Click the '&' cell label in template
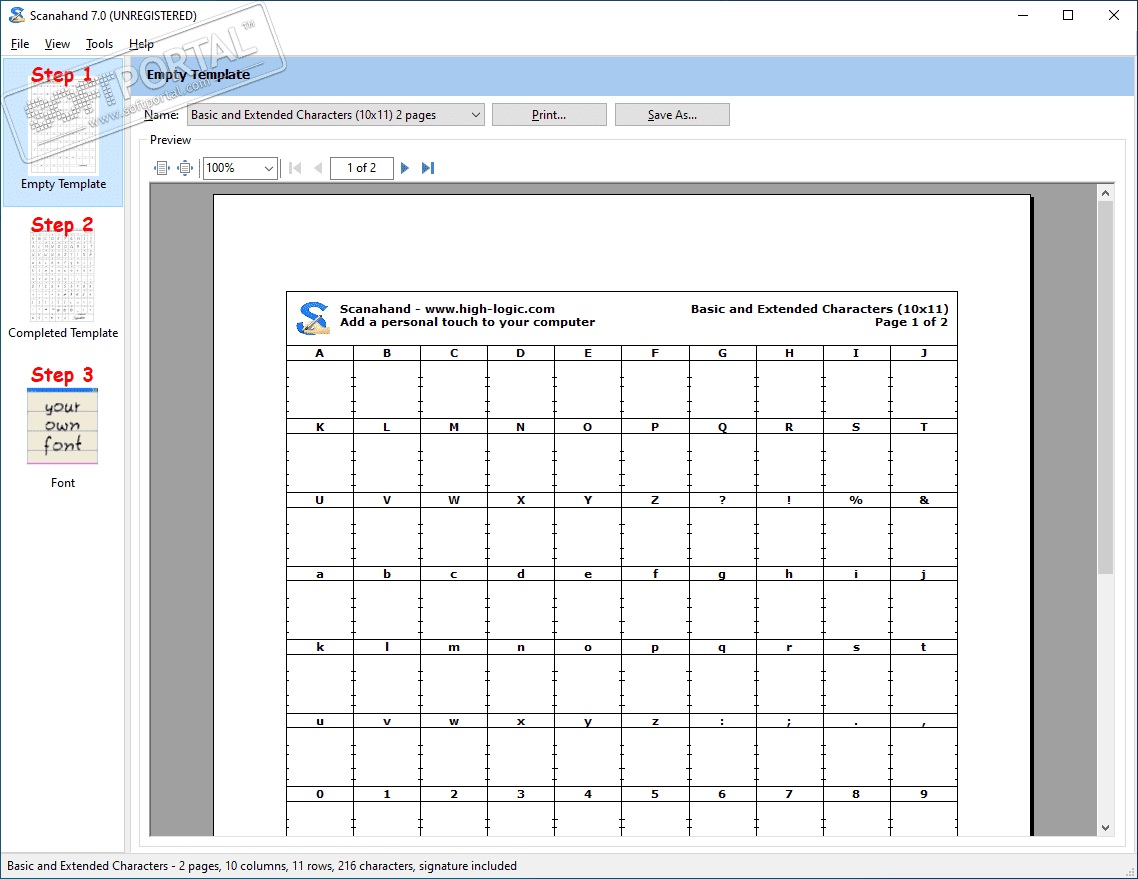The image size is (1138, 879). 924,500
